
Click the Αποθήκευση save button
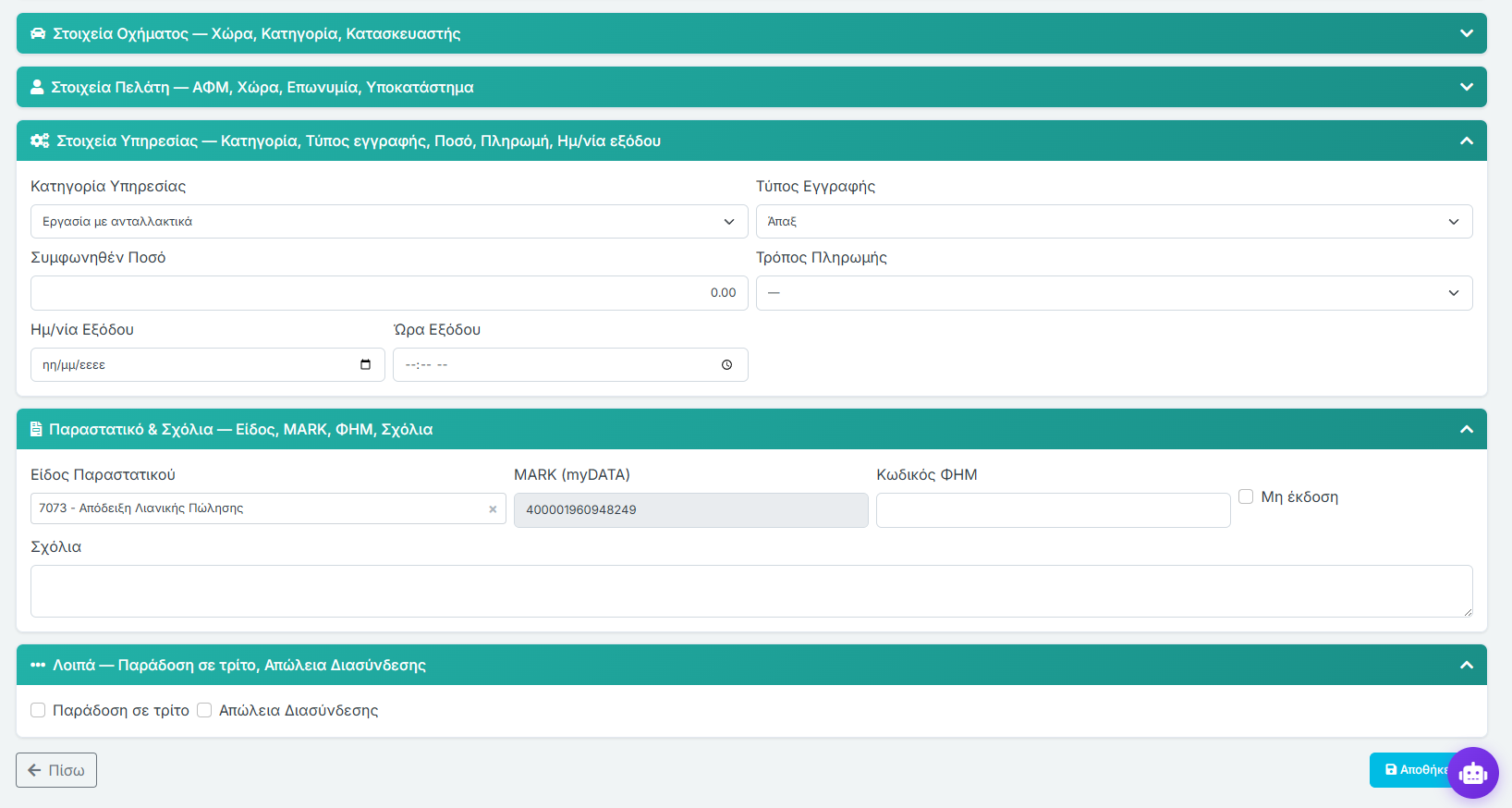click(1409, 769)
